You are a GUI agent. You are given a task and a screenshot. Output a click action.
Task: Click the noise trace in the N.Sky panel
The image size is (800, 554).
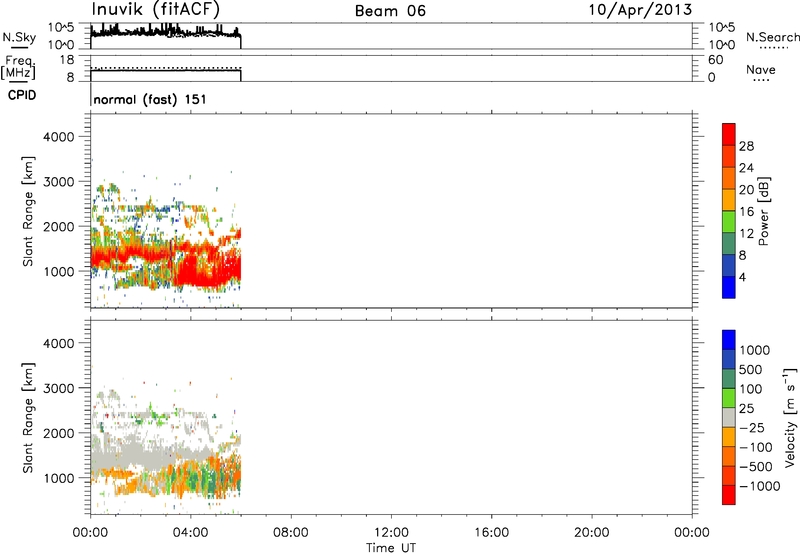165,32
